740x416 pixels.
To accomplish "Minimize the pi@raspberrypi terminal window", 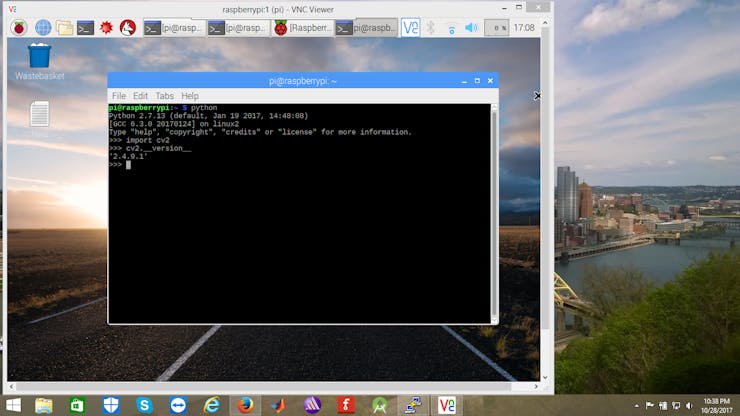I will pos(464,81).
